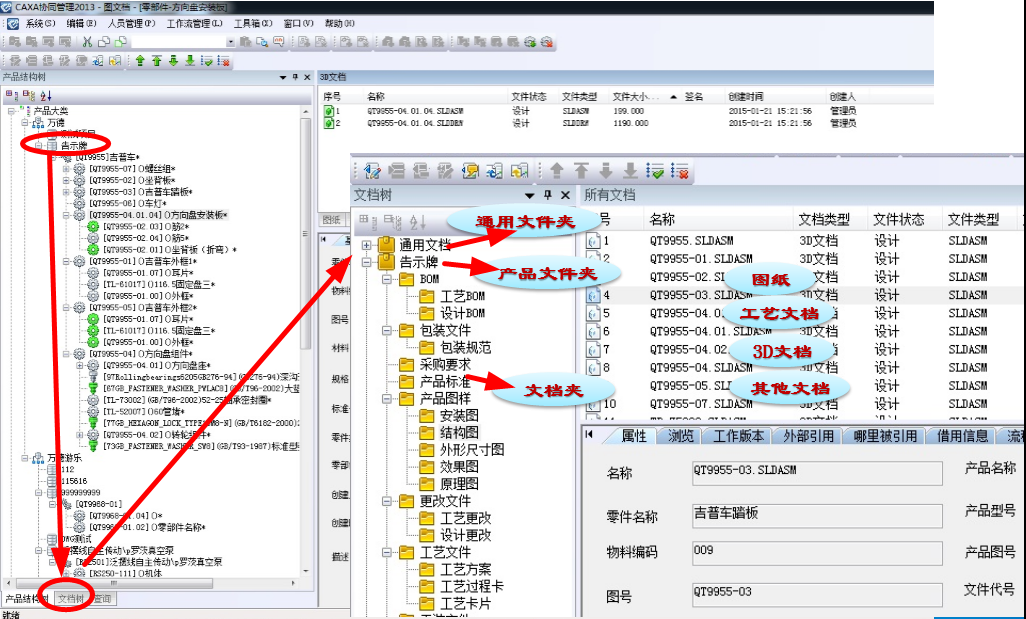Screen dimensions: 1026x619
Task: Switch to the 浏览 tab
Action: pyautogui.click(x=681, y=436)
